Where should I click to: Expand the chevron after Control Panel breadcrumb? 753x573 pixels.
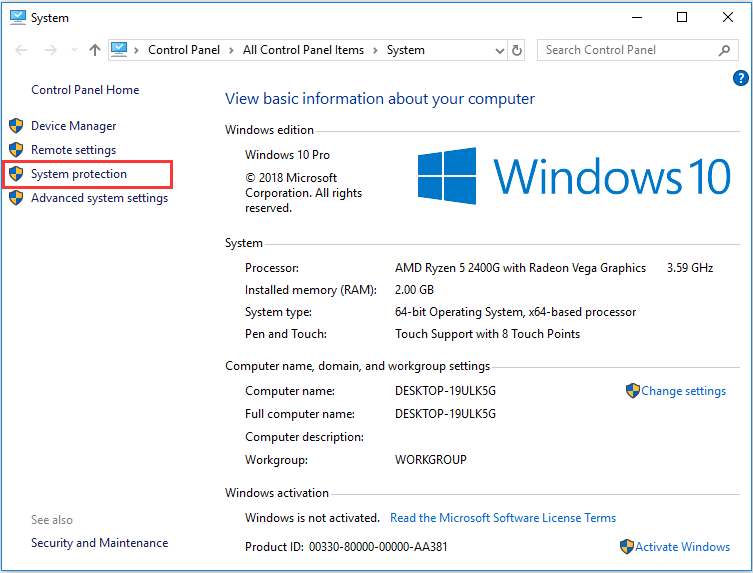pos(231,50)
